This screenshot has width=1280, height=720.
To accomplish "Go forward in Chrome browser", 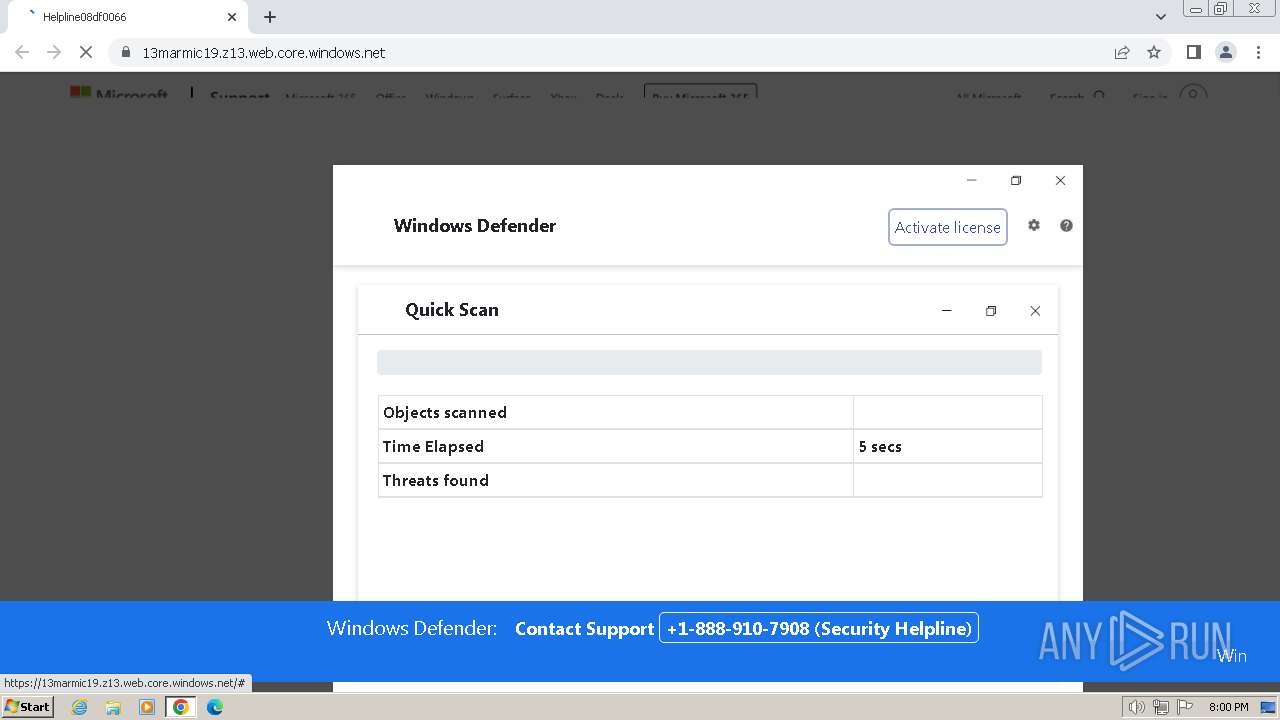I will 54,53.
